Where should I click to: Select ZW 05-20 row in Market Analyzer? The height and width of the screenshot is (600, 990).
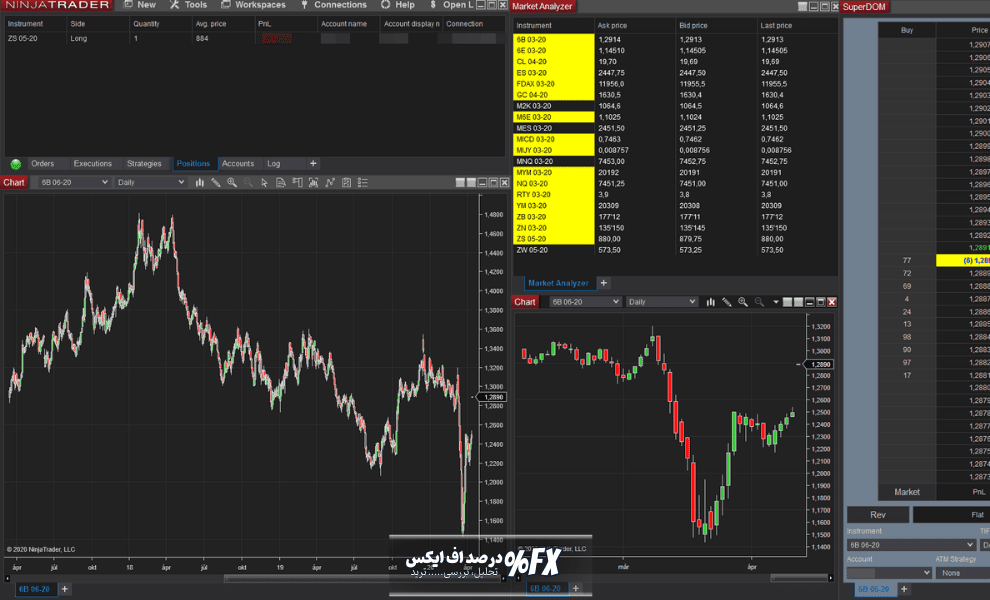tap(675, 250)
